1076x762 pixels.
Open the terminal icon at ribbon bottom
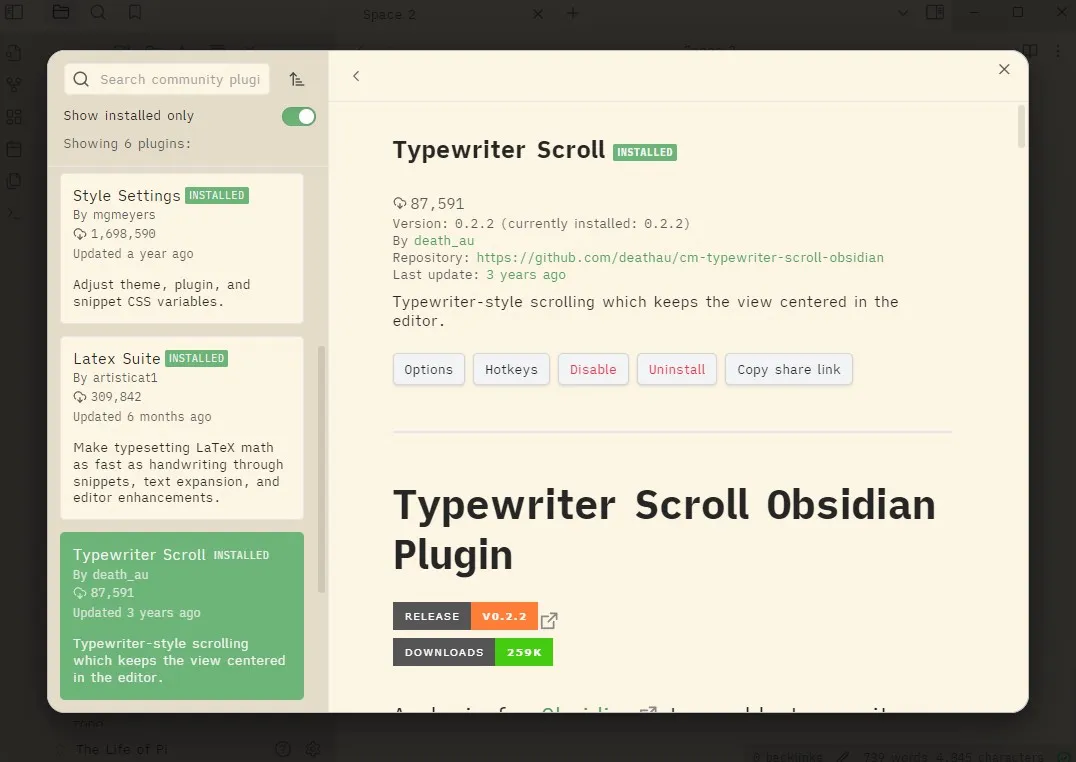point(13,212)
